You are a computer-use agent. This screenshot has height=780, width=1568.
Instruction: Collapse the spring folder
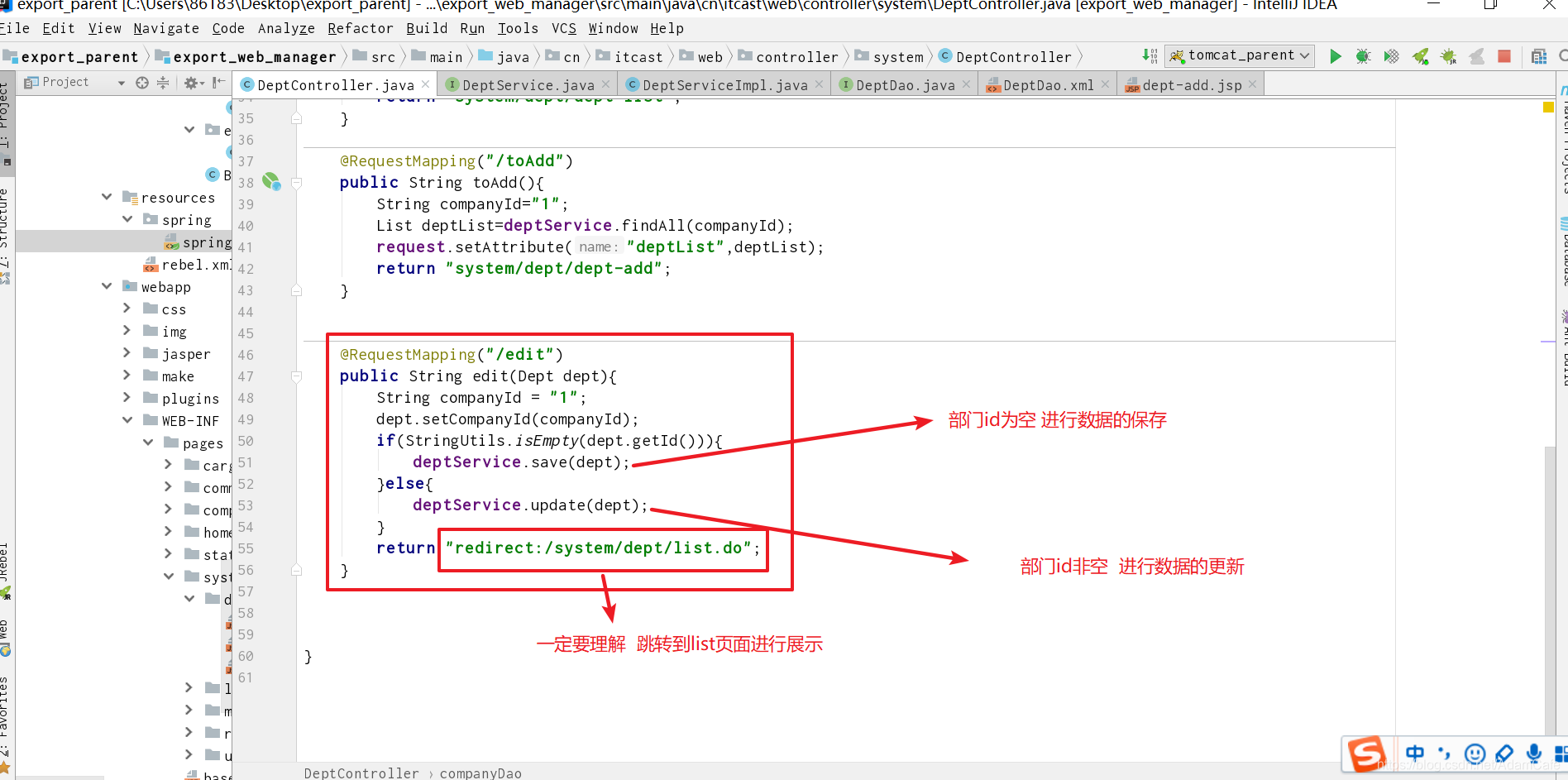point(127,219)
